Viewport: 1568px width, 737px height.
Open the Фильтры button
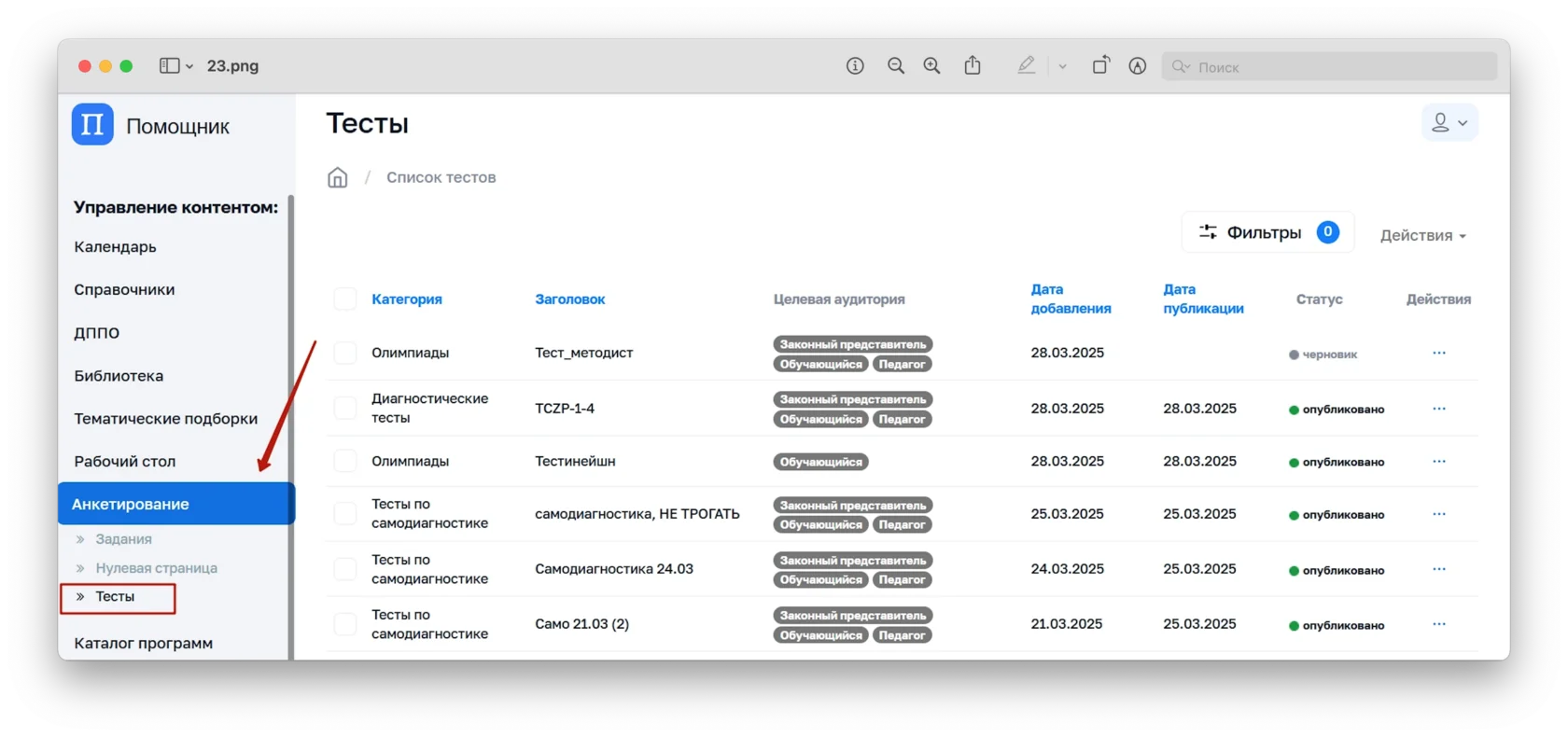[1267, 233]
